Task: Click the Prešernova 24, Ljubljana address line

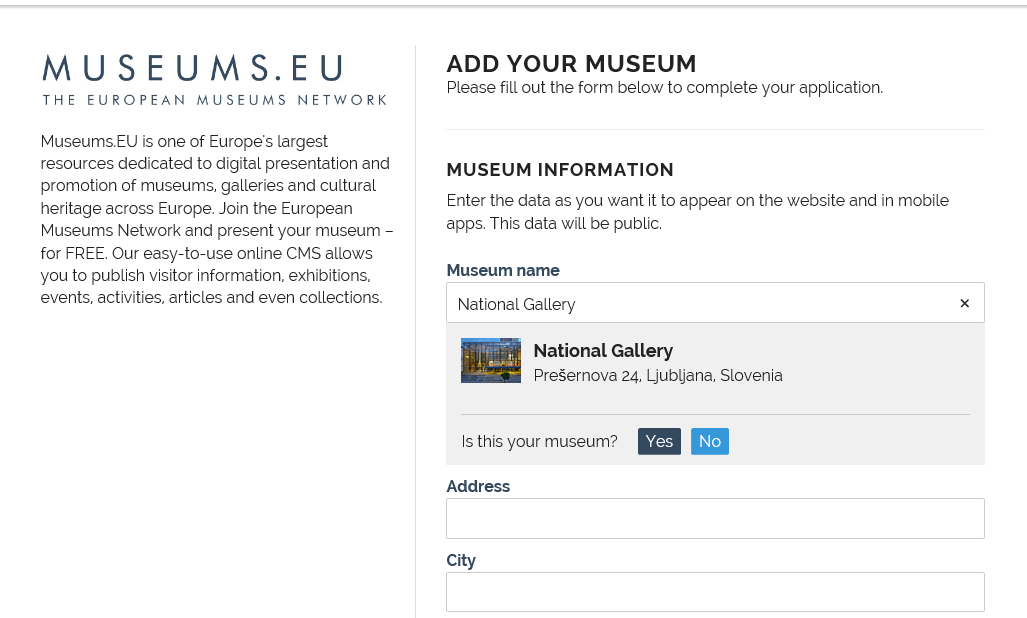Action: pos(657,376)
